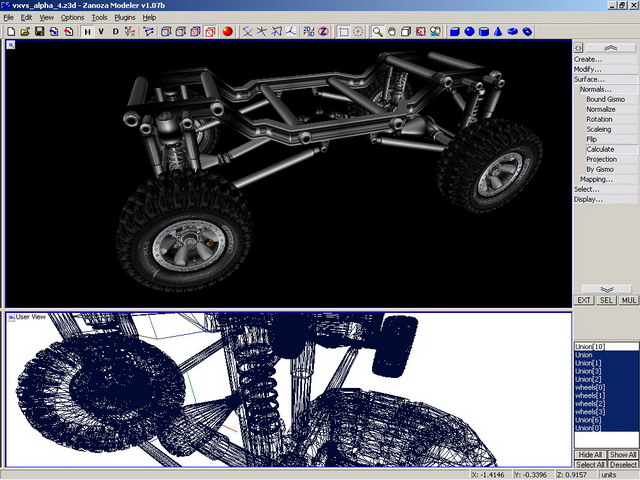Expand the Modify... section
This screenshot has height=480, width=640.
588,69
